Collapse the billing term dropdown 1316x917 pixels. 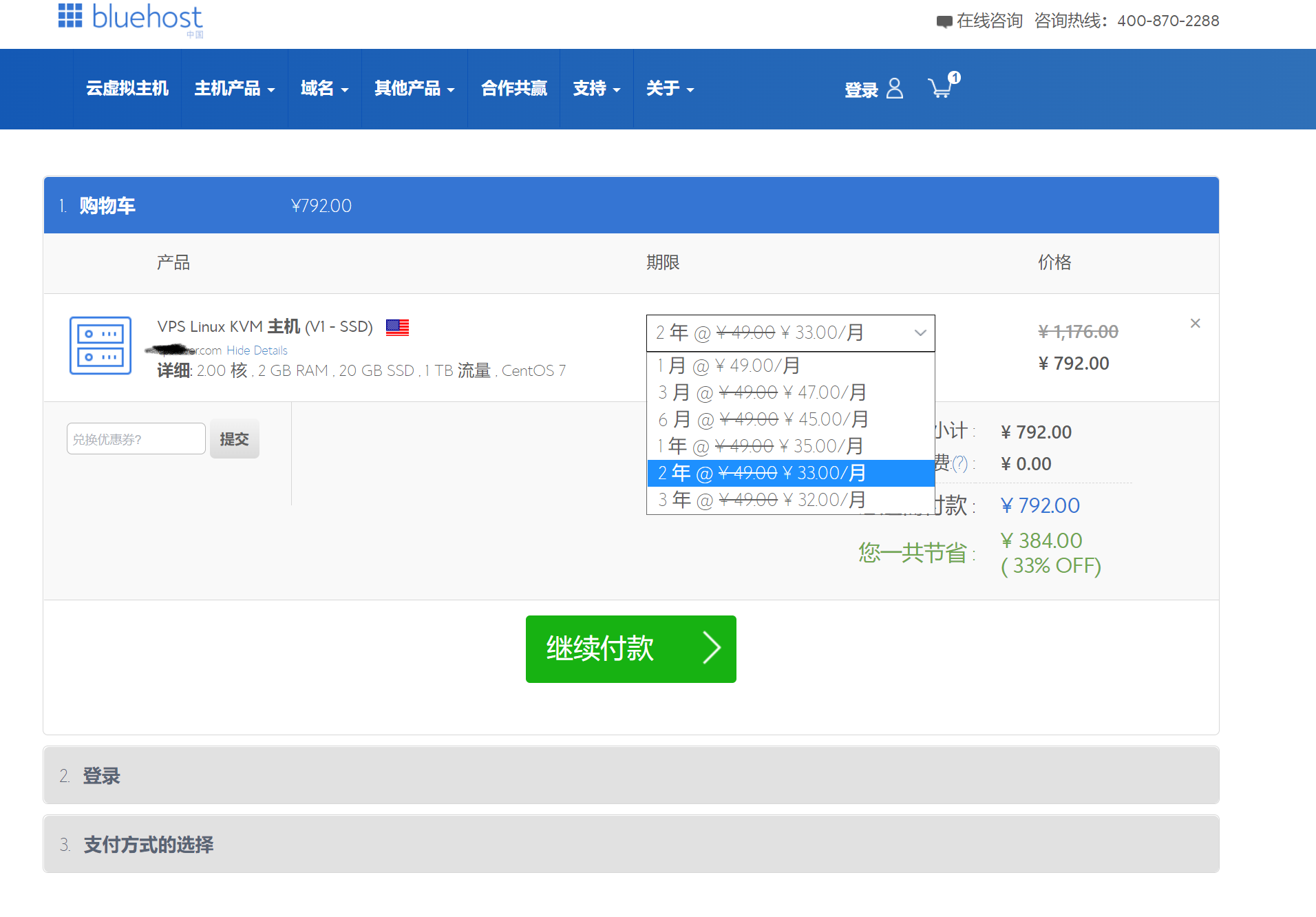790,333
